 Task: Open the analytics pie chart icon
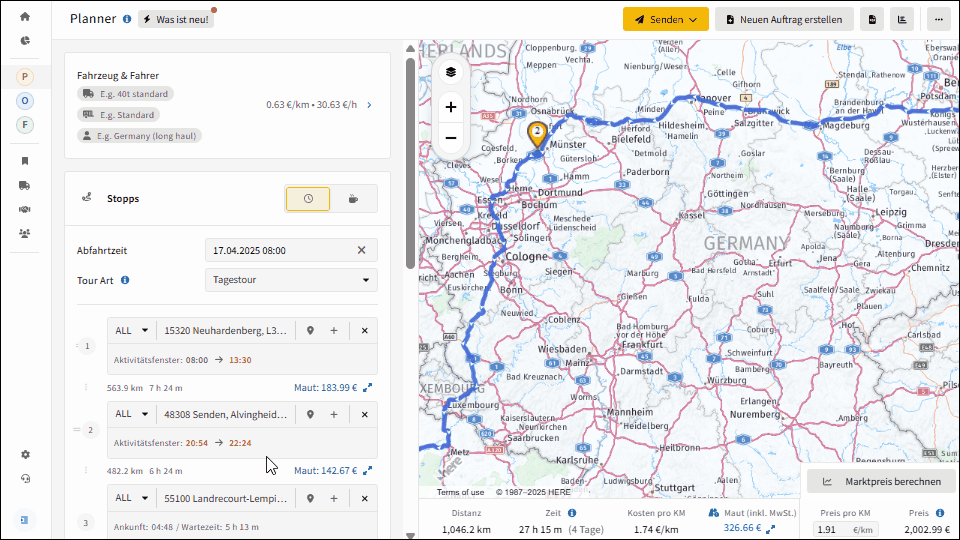(x=24, y=40)
